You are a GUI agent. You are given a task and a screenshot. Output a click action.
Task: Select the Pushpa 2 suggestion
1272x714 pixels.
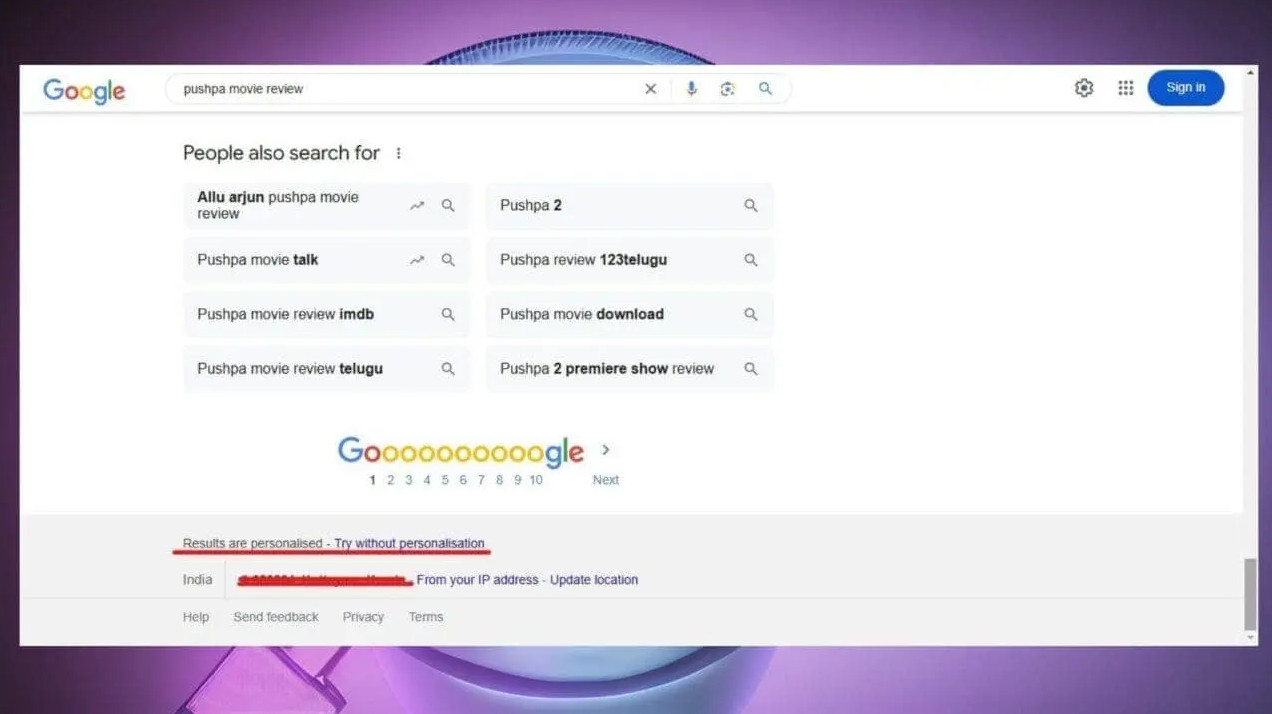pos(629,205)
